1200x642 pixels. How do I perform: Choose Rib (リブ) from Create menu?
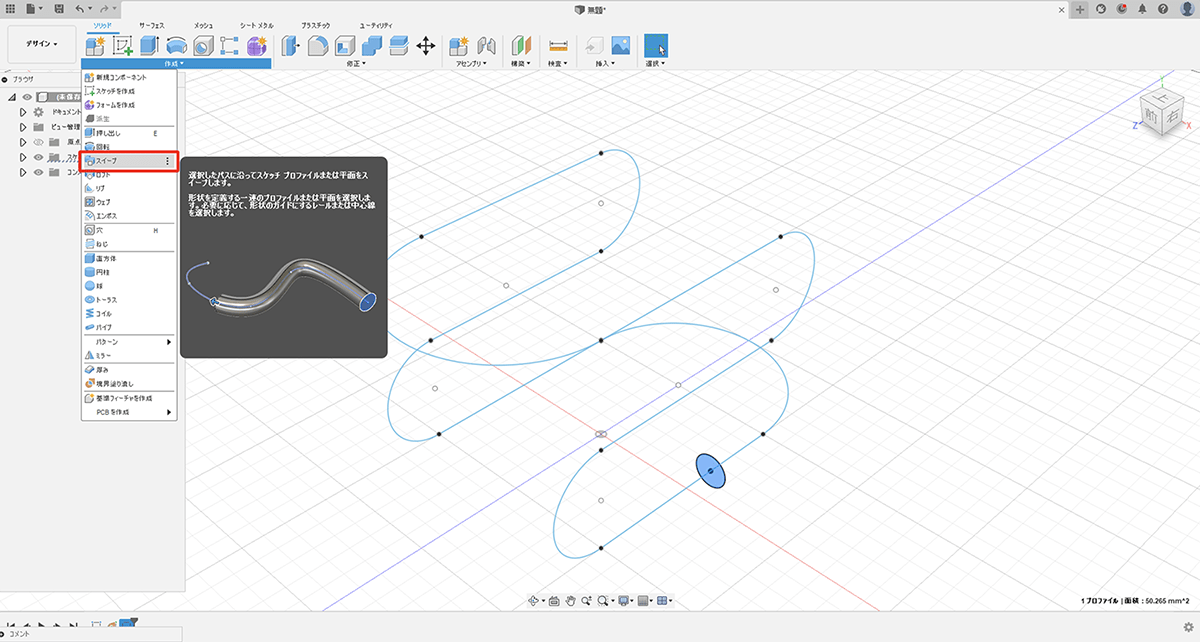click(129, 187)
